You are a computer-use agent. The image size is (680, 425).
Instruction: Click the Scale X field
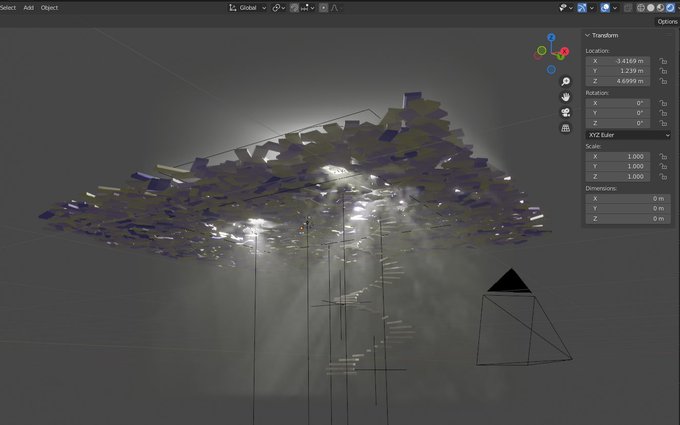tap(618, 157)
